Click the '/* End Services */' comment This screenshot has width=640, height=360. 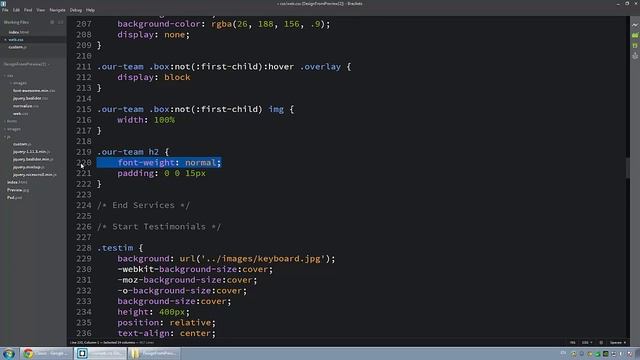click(143, 205)
